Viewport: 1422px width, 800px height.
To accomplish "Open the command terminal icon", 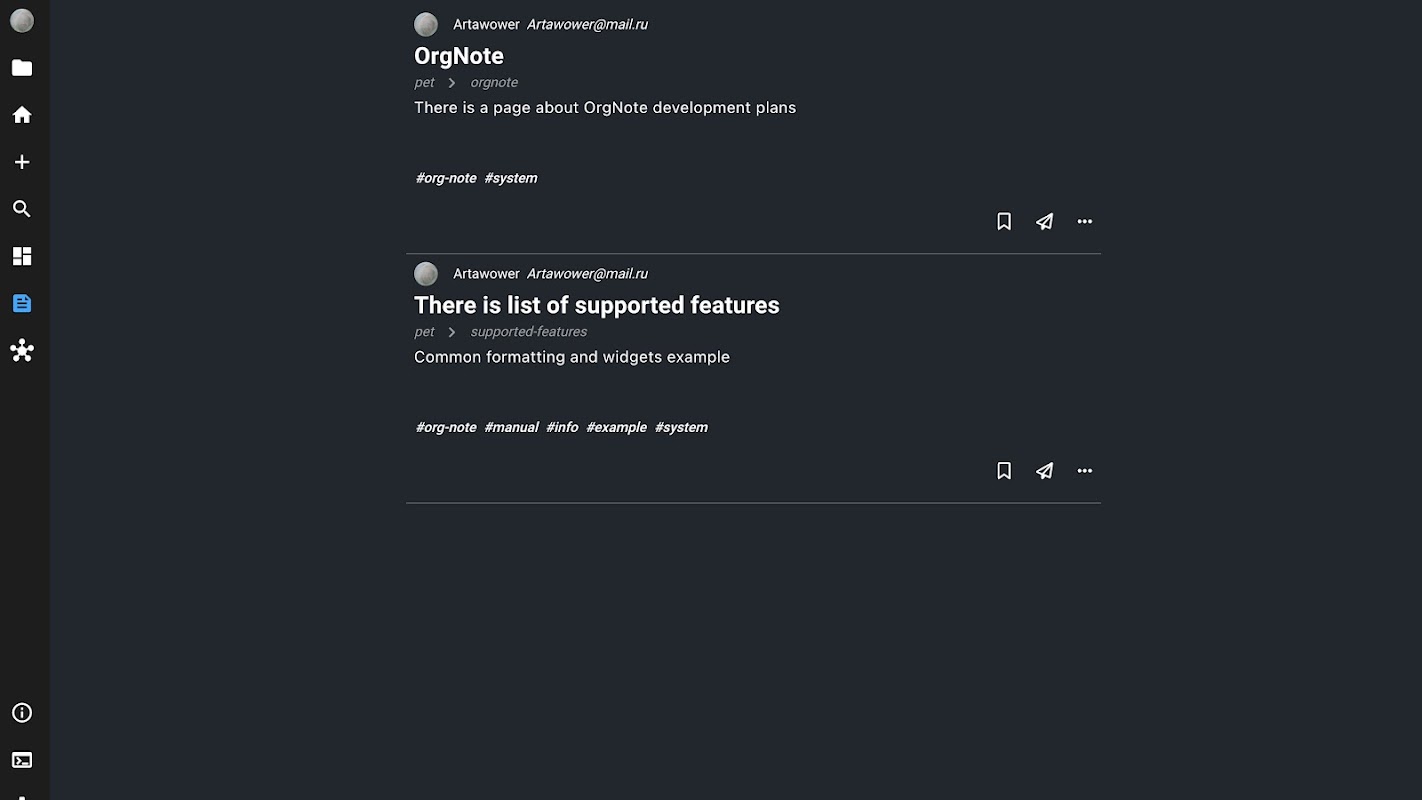I will click(x=22, y=760).
